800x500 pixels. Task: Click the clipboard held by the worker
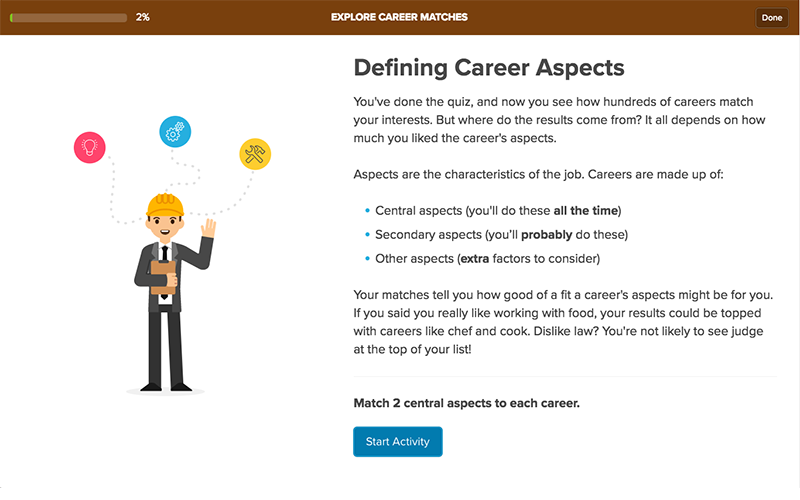click(x=163, y=278)
